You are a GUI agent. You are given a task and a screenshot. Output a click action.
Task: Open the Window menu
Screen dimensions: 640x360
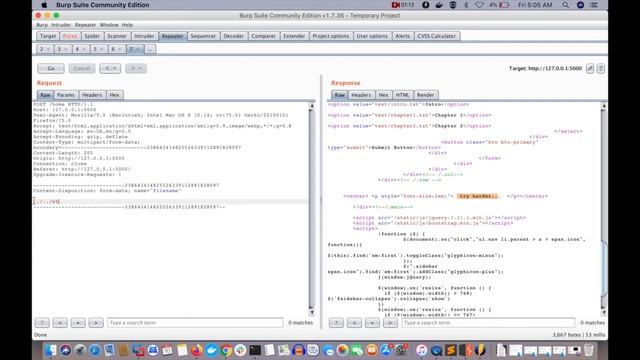click(x=109, y=25)
